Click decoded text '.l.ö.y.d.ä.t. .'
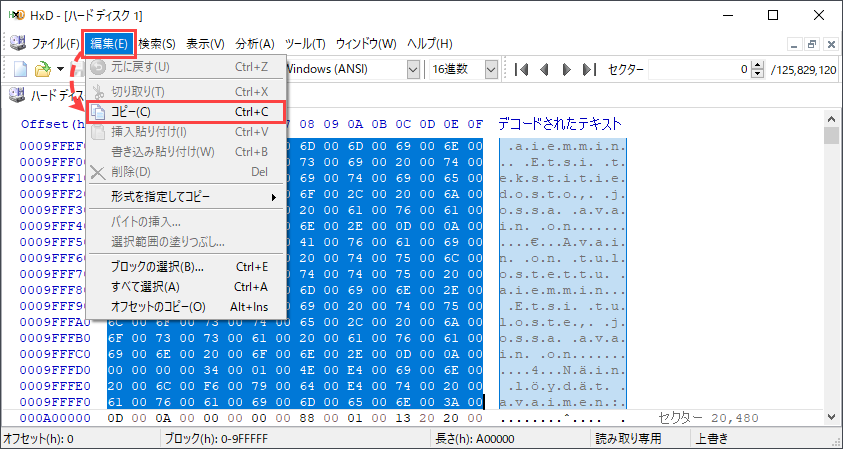 point(562,386)
